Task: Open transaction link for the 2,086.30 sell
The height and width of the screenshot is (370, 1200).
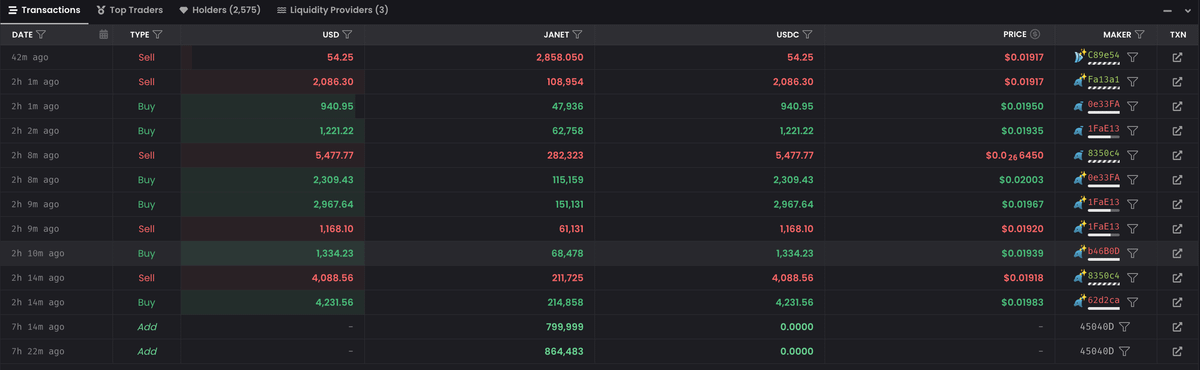Action: (x=1177, y=82)
